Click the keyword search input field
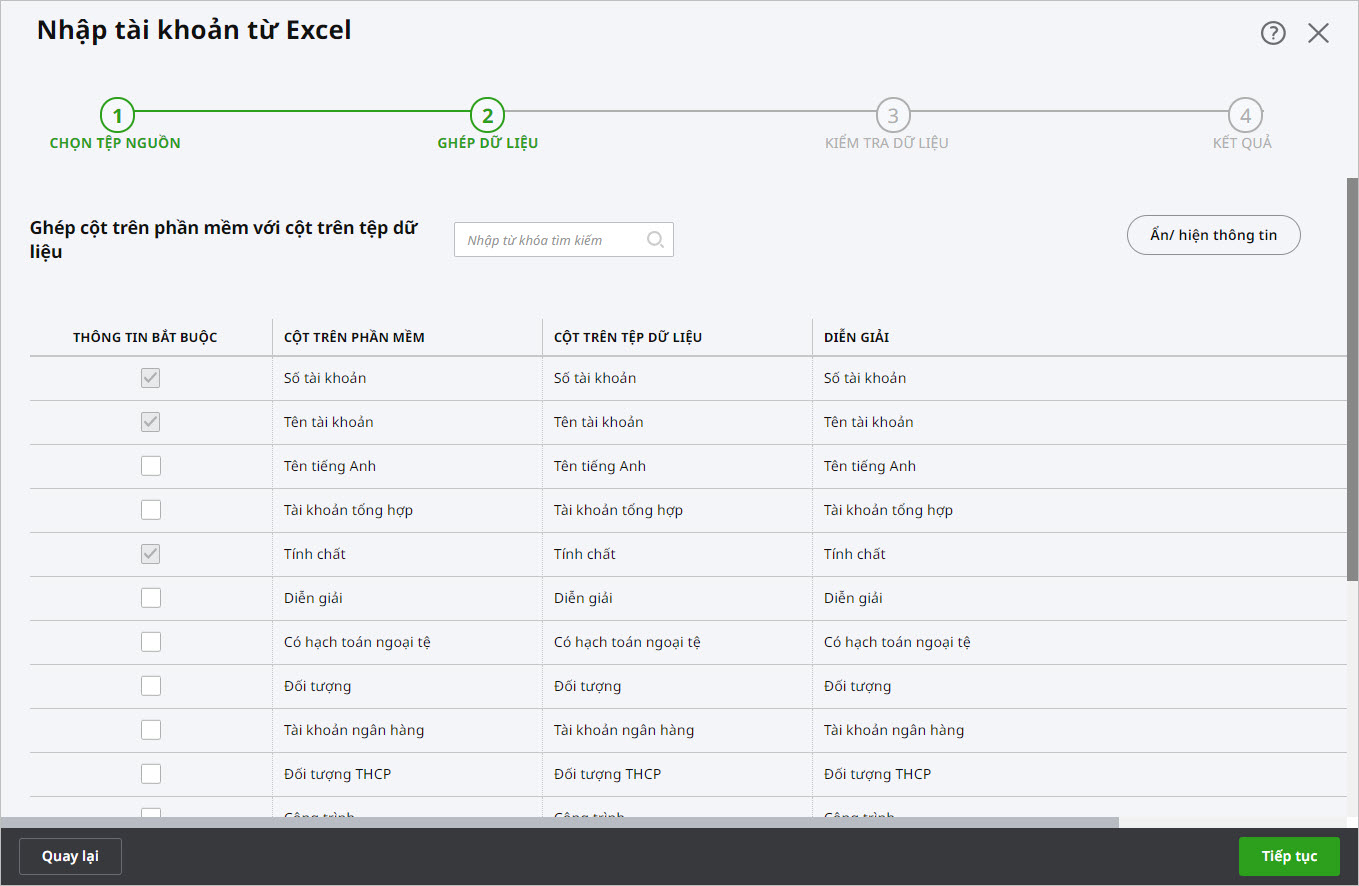 pos(548,240)
